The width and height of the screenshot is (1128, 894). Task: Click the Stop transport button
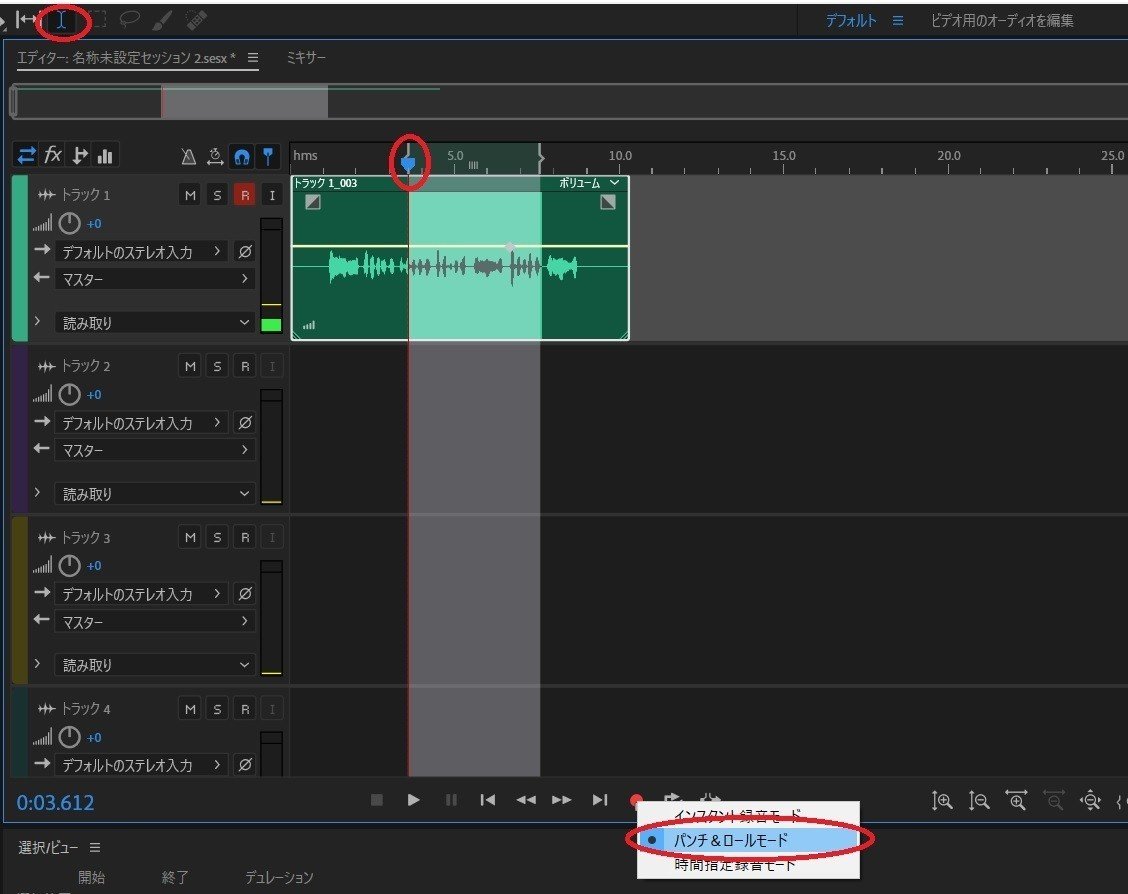376,800
